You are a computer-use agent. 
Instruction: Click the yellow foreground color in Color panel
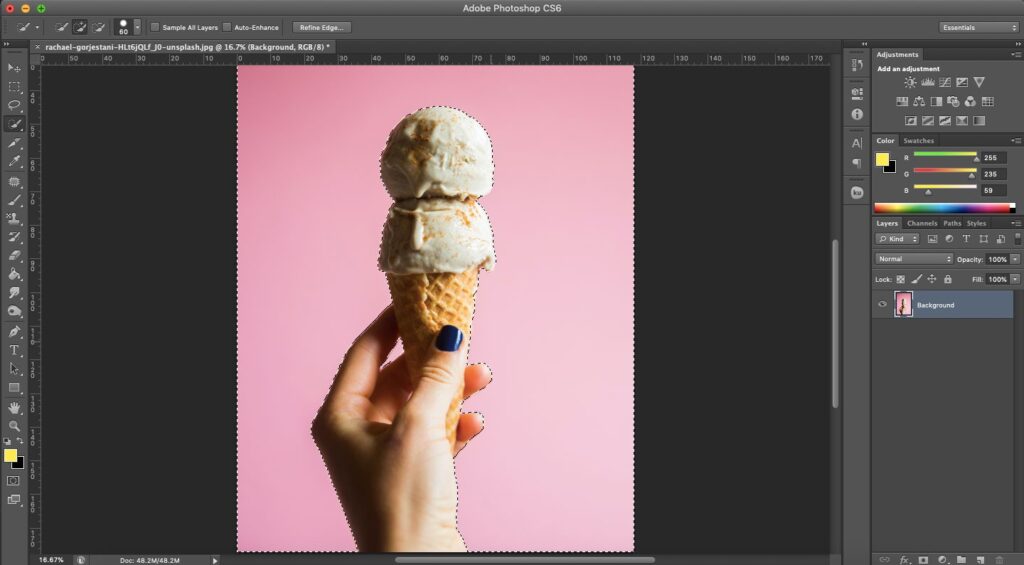882,159
